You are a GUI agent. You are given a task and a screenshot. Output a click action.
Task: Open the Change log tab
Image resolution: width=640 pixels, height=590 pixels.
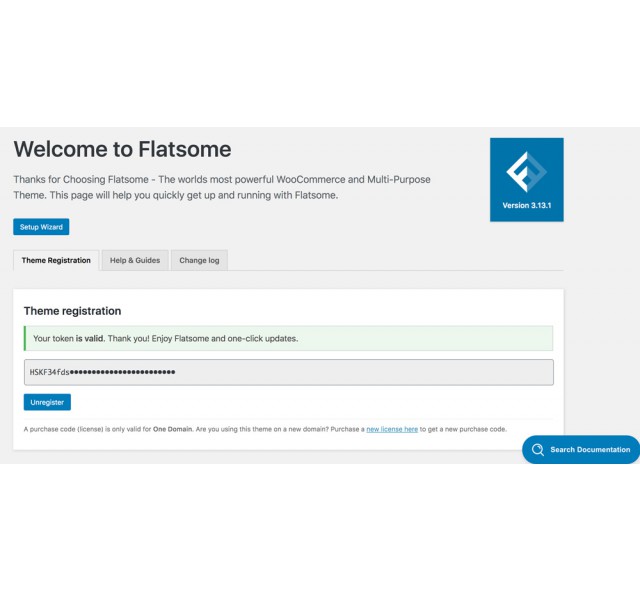[x=199, y=260]
